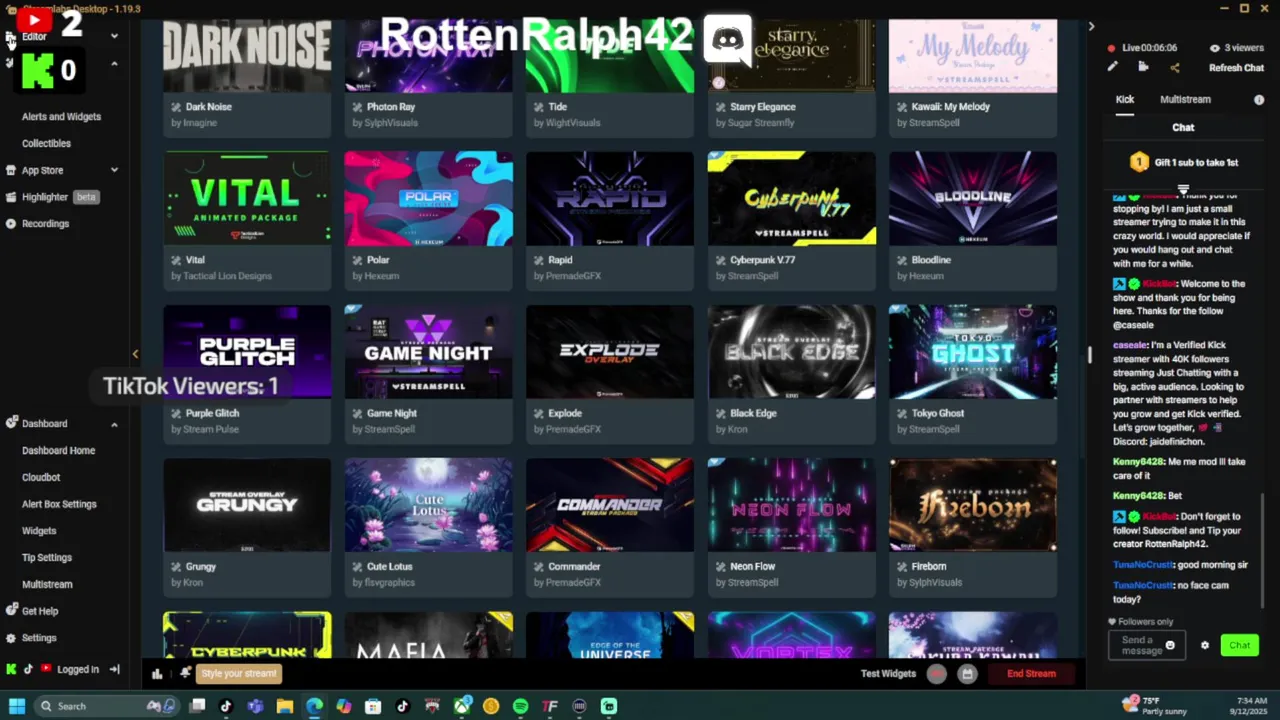Switch to the Multistream chat tab
1280x720 pixels.
[x=1185, y=99]
